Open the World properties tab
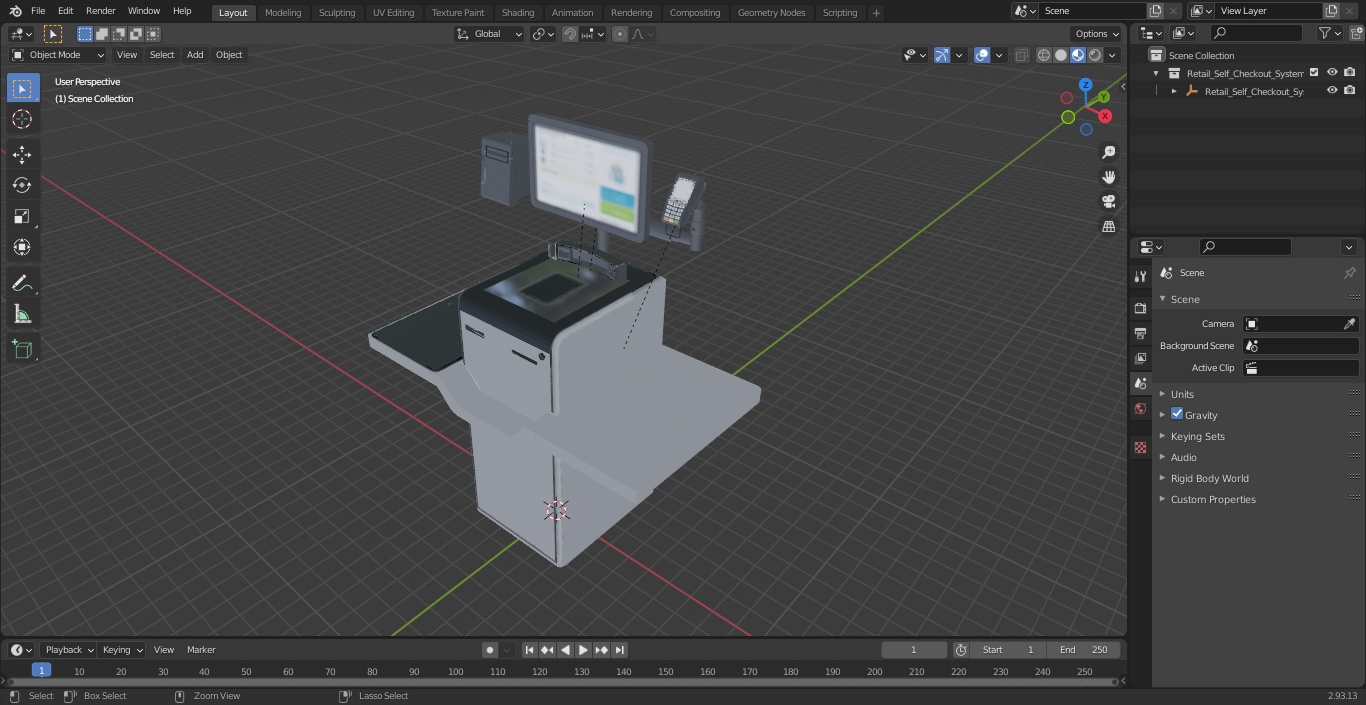The height and width of the screenshot is (705, 1366). 1140,408
